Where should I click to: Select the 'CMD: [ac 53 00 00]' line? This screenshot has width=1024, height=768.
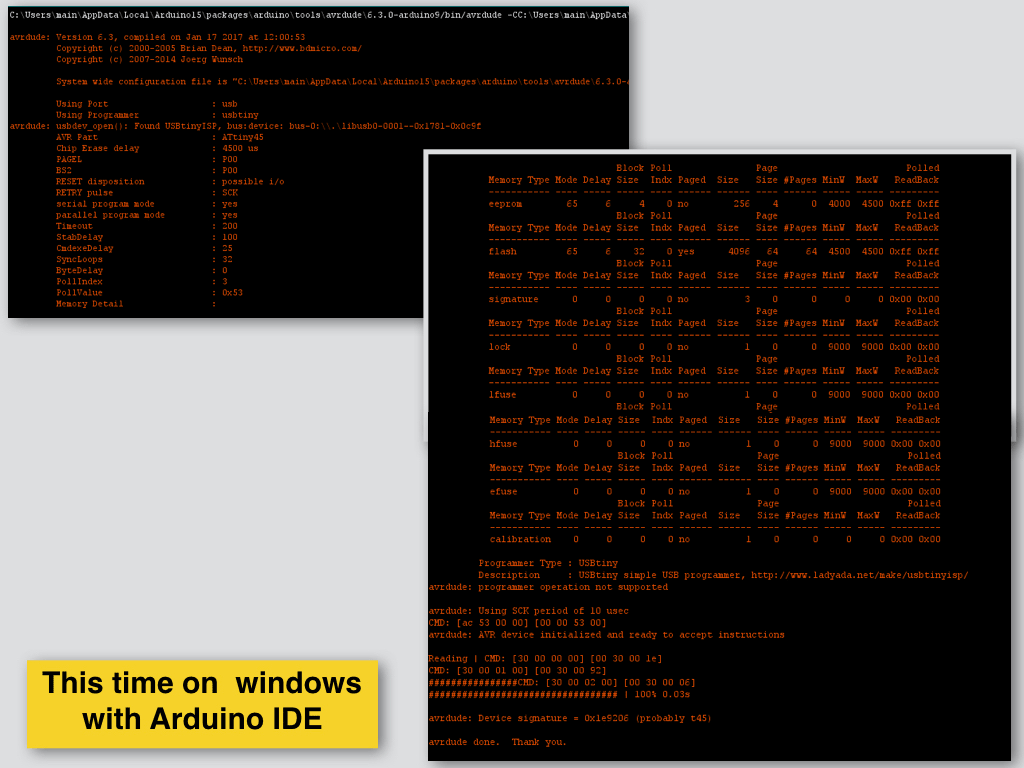[x=517, y=623]
